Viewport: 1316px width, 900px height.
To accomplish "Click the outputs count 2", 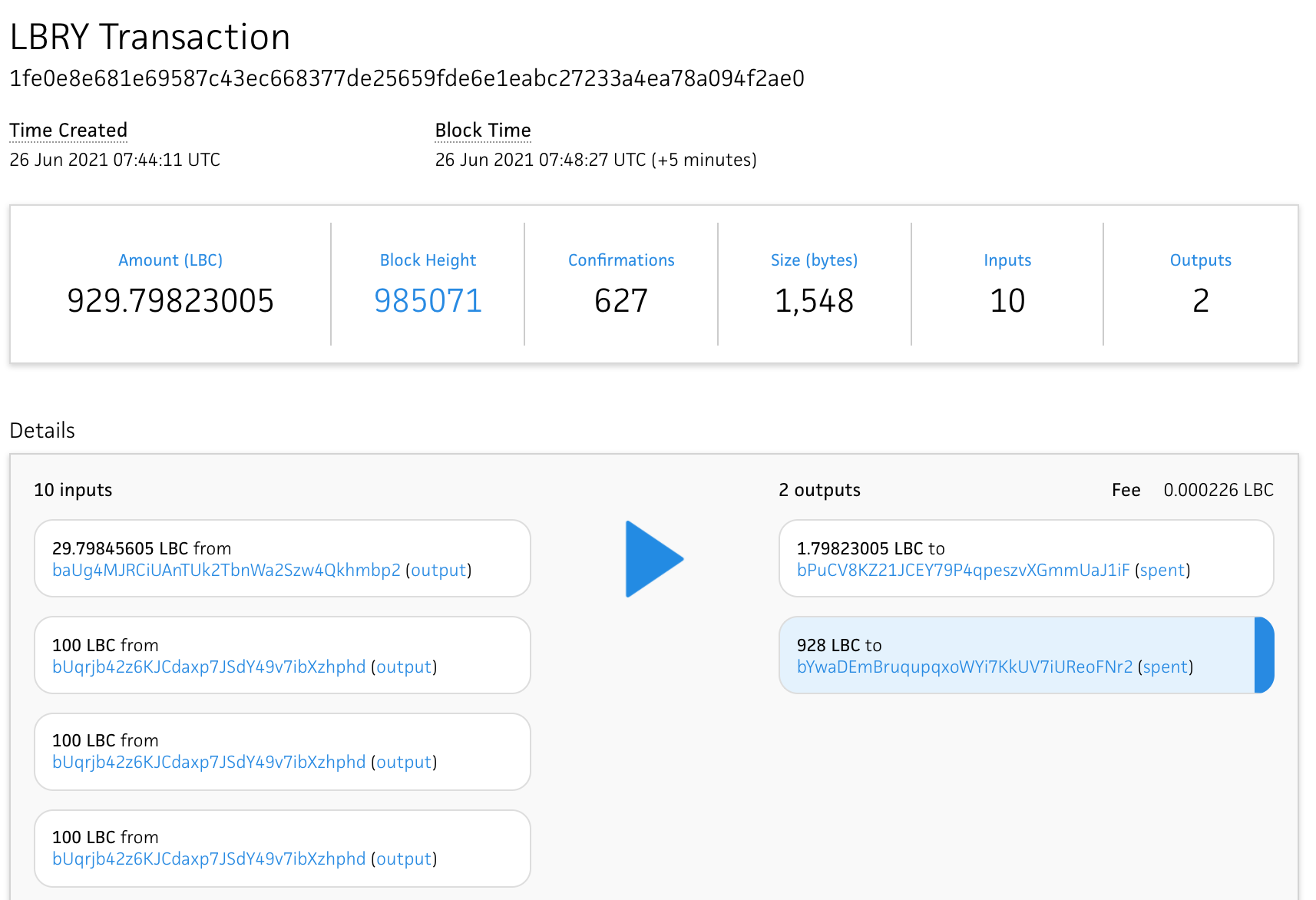I will (1201, 300).
